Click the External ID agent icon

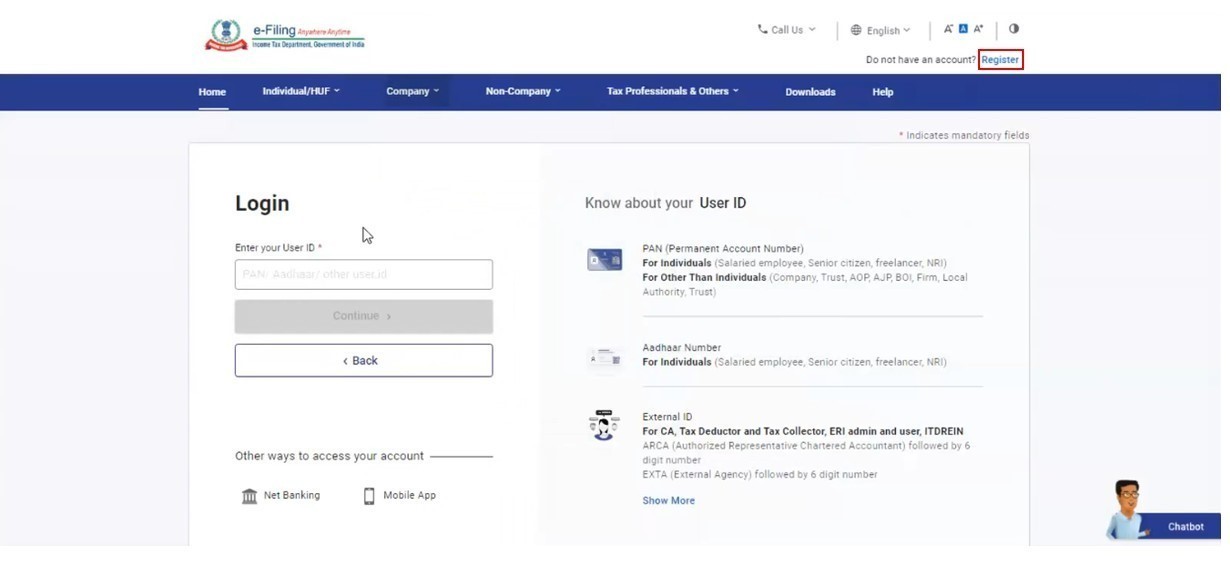[x=604, y=425]
